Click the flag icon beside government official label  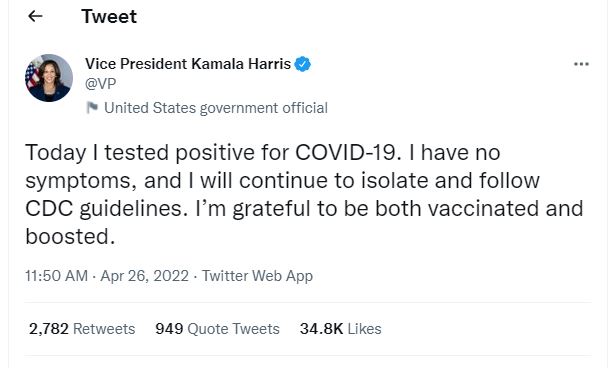click(x=92, y=108)
